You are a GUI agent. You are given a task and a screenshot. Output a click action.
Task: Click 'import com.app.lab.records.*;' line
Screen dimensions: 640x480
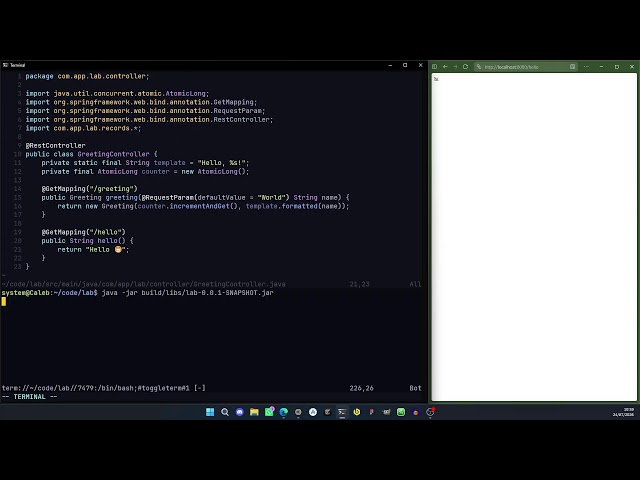[x=83, y=128]
